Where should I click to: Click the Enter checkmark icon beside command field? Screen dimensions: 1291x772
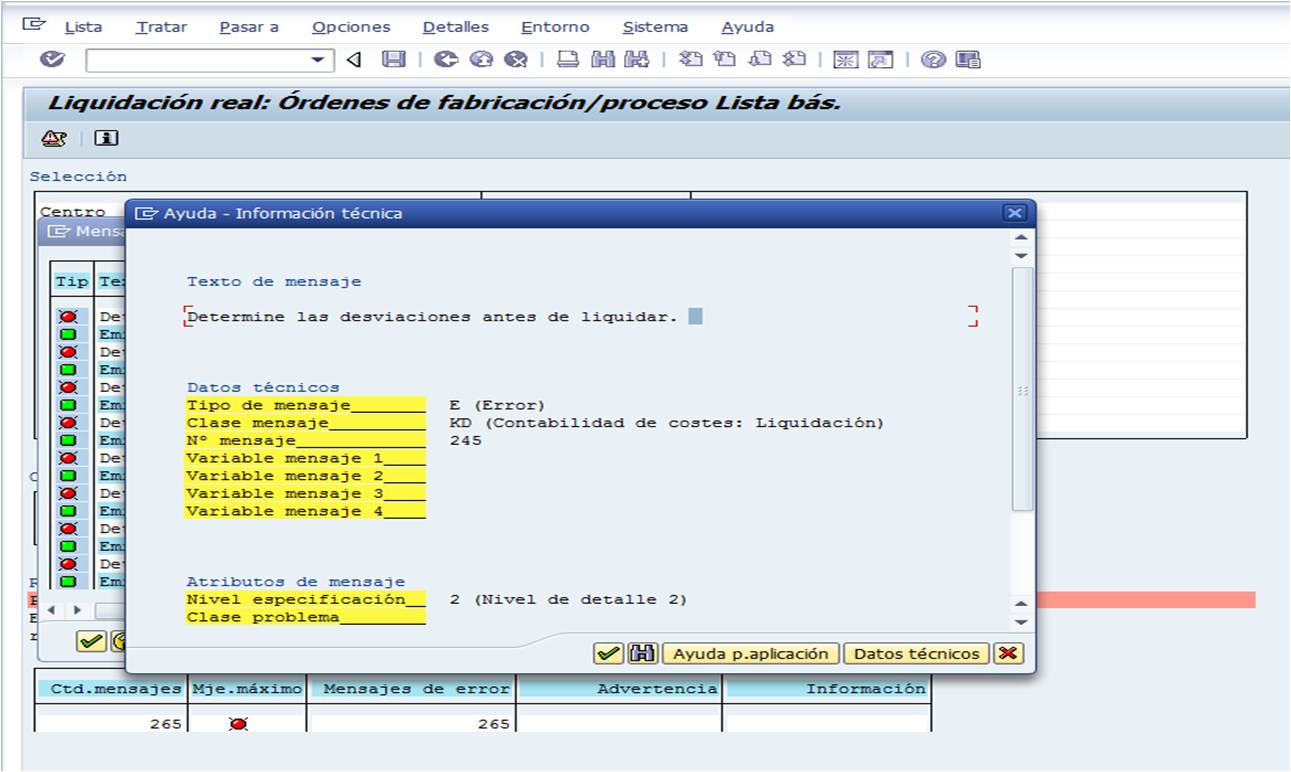[53, 60]
